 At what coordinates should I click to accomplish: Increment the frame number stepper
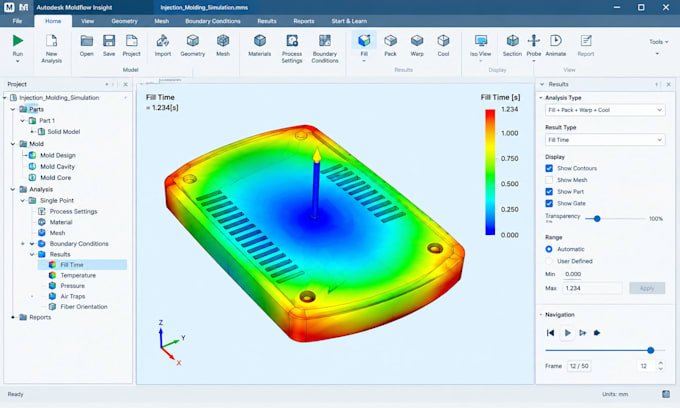[660, 363]
